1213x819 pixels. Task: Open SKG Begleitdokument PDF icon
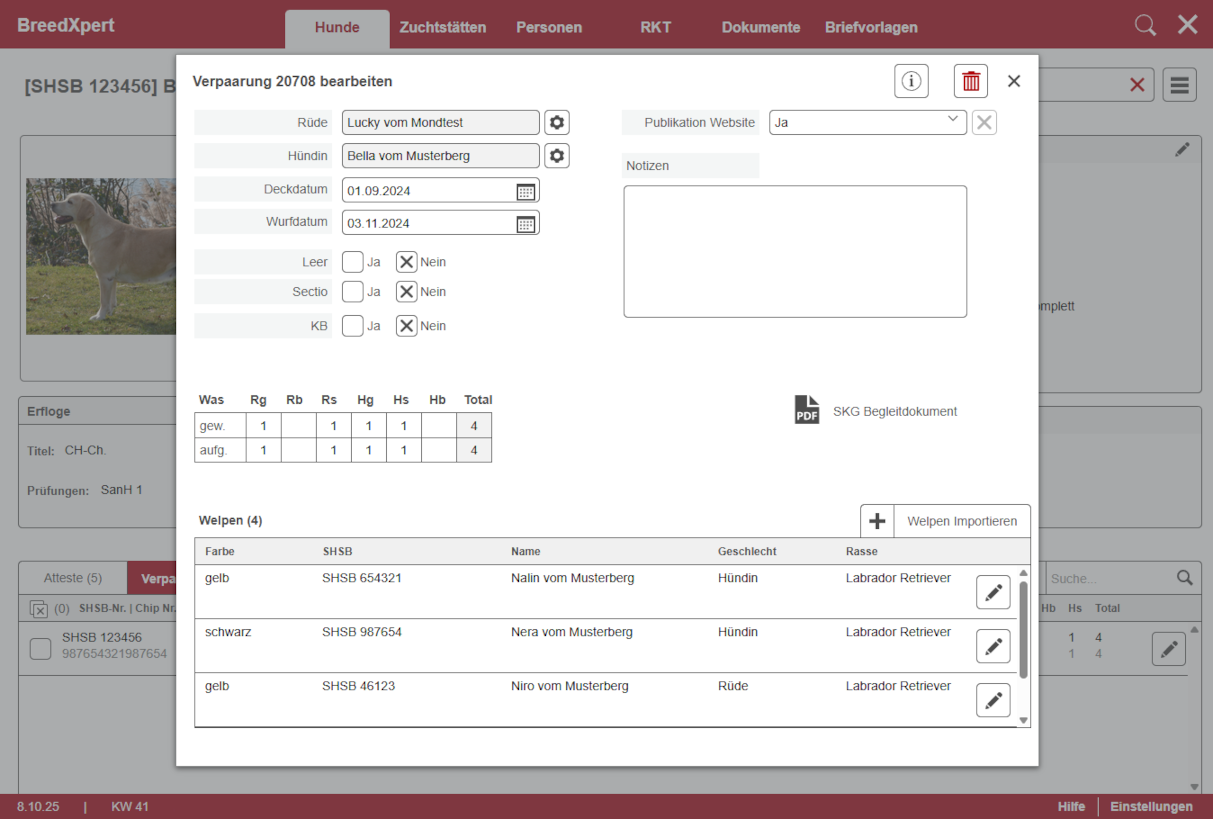807,410
